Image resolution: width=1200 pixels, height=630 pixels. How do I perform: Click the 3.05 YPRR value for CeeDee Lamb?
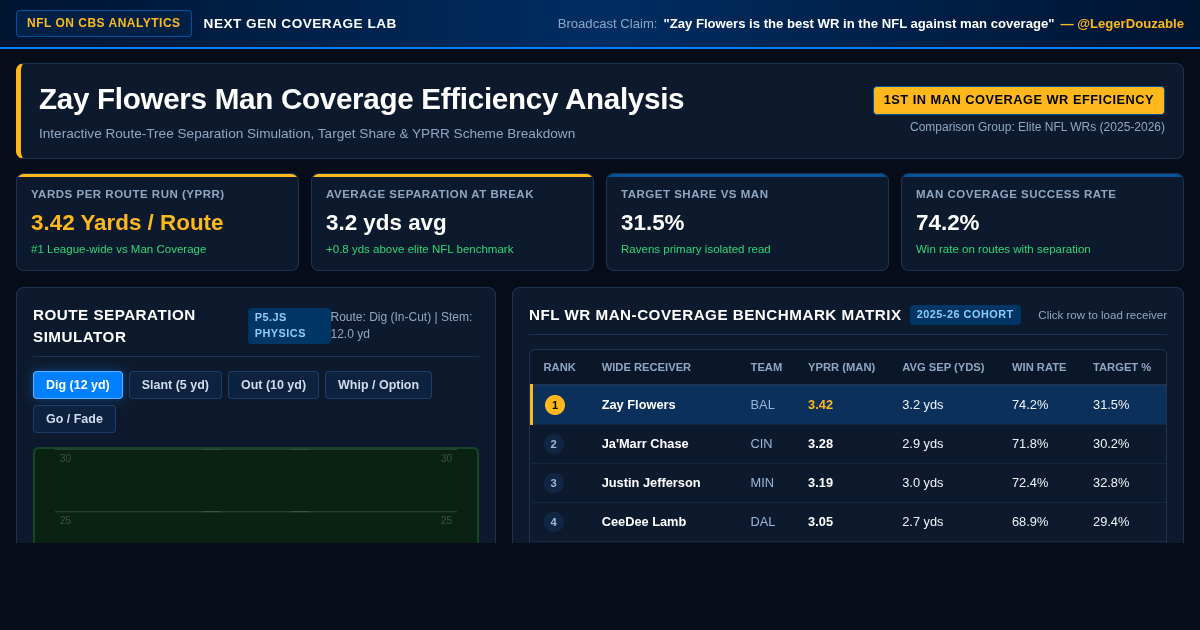click(820, 522)
